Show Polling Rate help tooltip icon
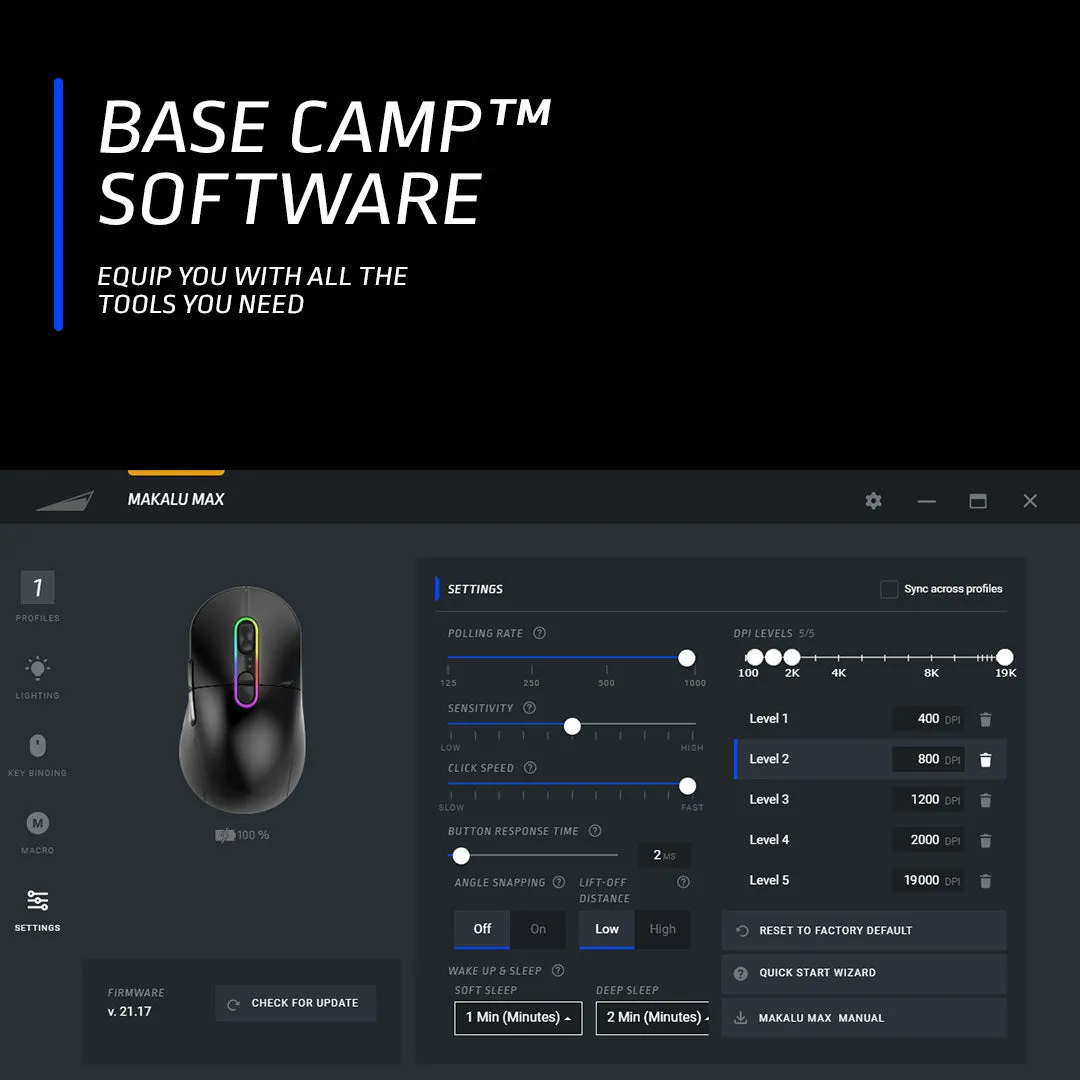This screenshot has width=1080, height=1080. pyautogui.click(x=540, y=633)
